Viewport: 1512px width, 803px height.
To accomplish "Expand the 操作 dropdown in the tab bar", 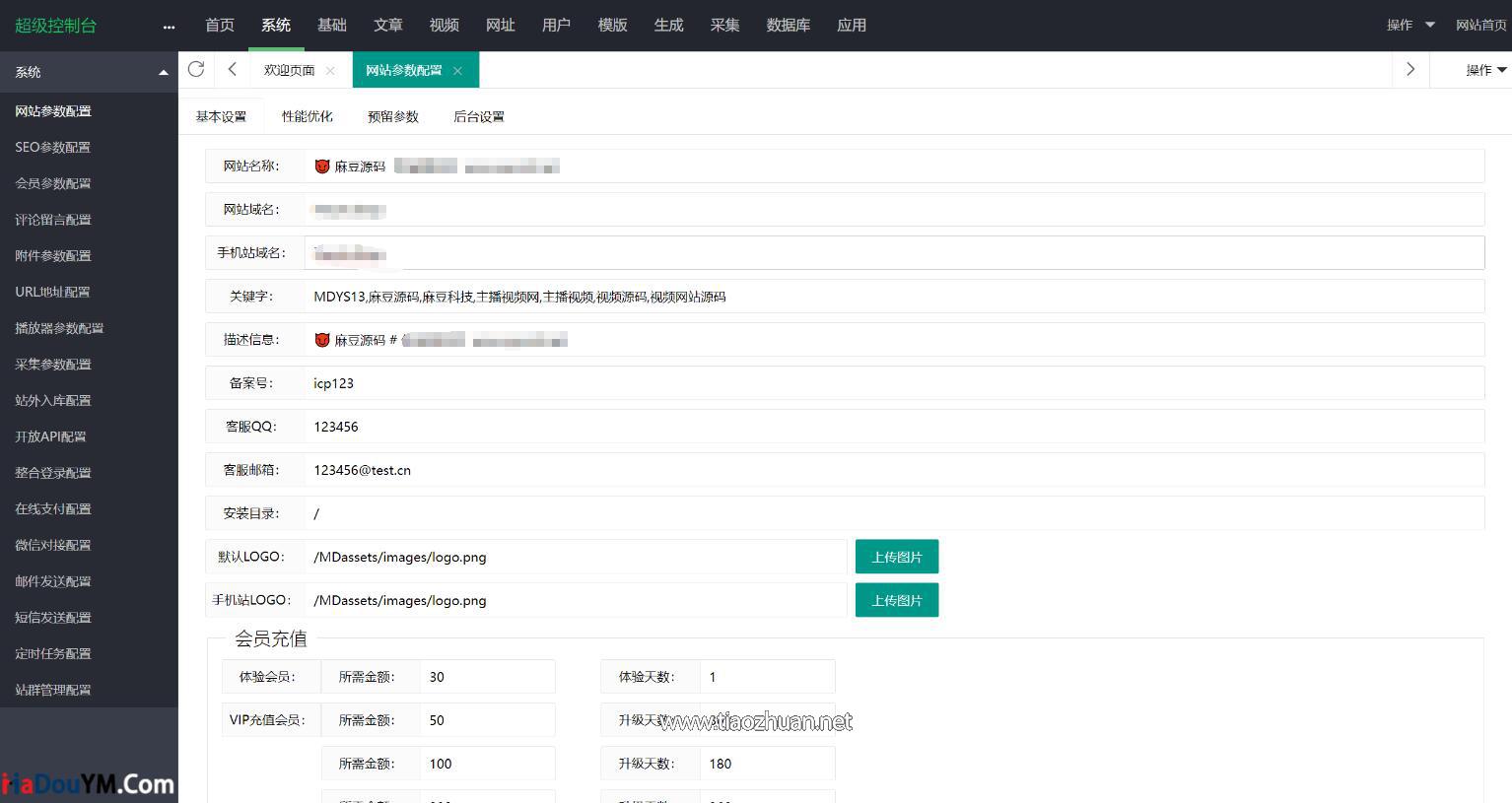I will [1485, 70].
